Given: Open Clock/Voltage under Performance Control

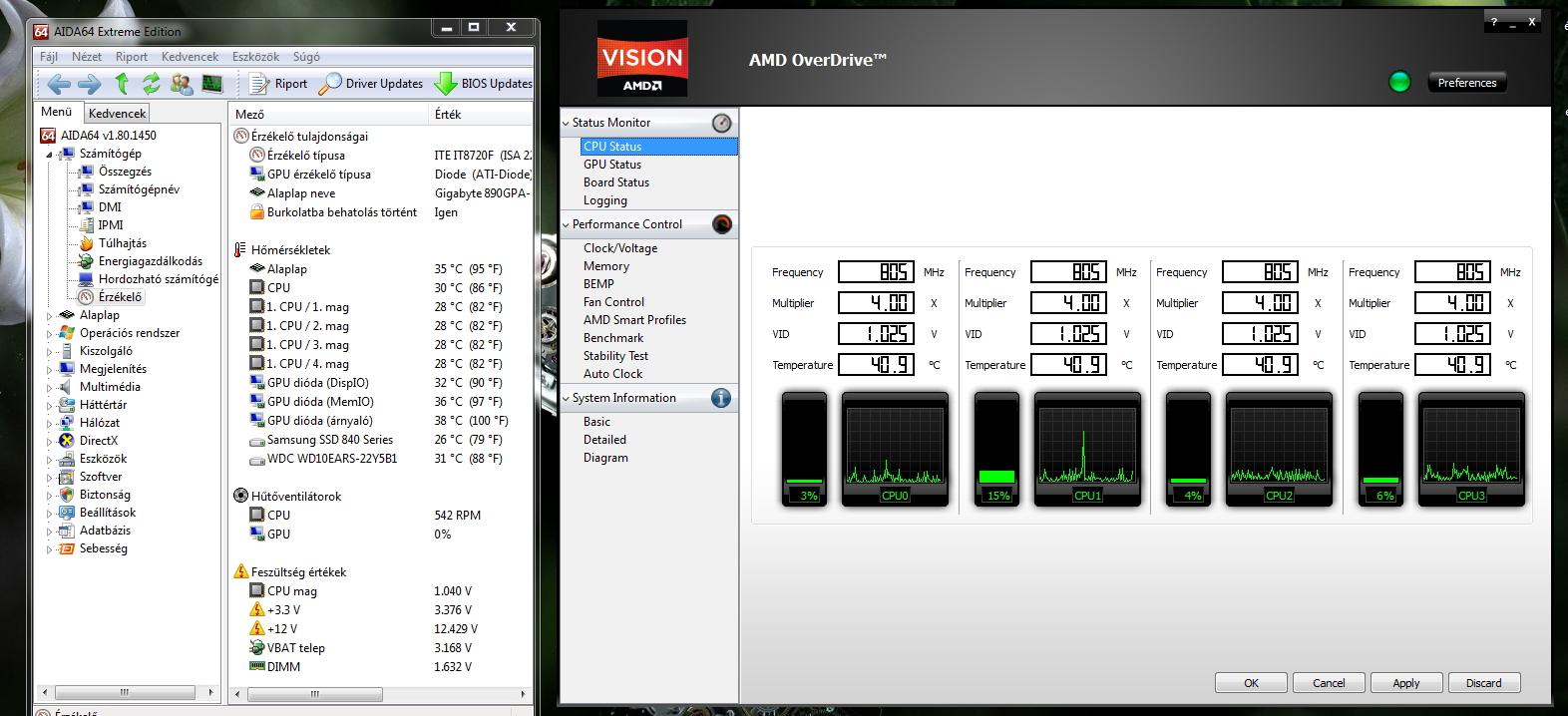Looking at the screenshot, I should (620, 248).
